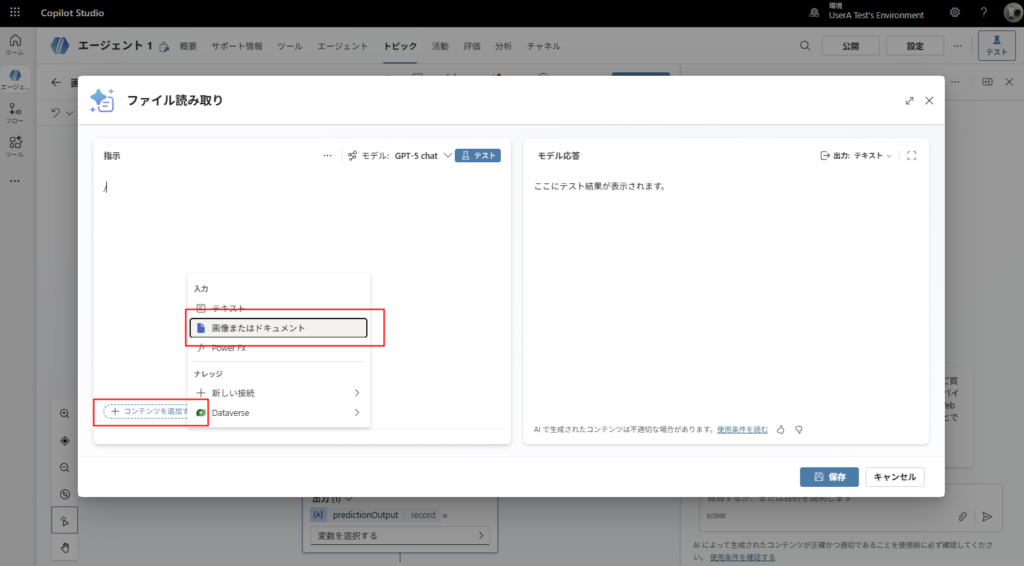This screenshot has height=566, width=1024.
Task: Click キャンセル button
Action: [895, 477]
